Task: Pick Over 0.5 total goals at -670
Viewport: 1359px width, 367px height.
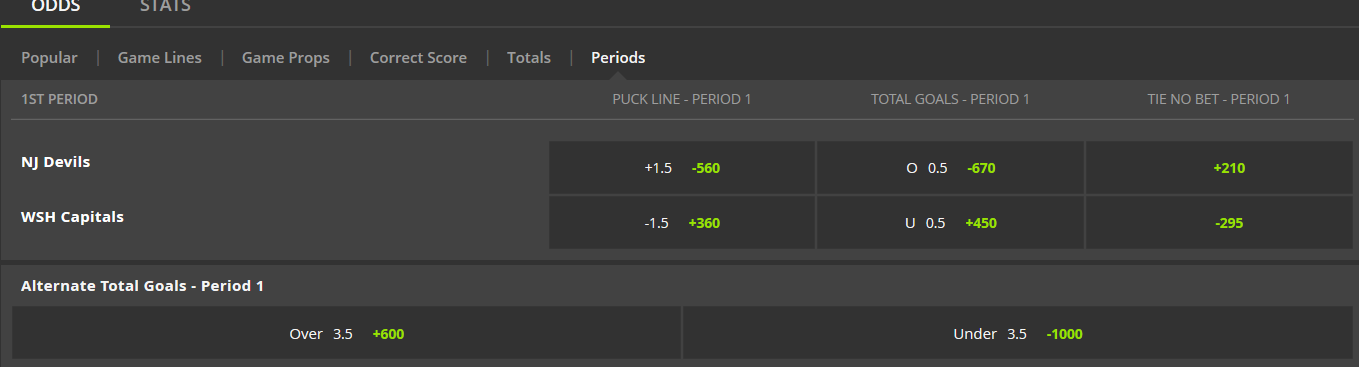Action: [x=951, y=168]
